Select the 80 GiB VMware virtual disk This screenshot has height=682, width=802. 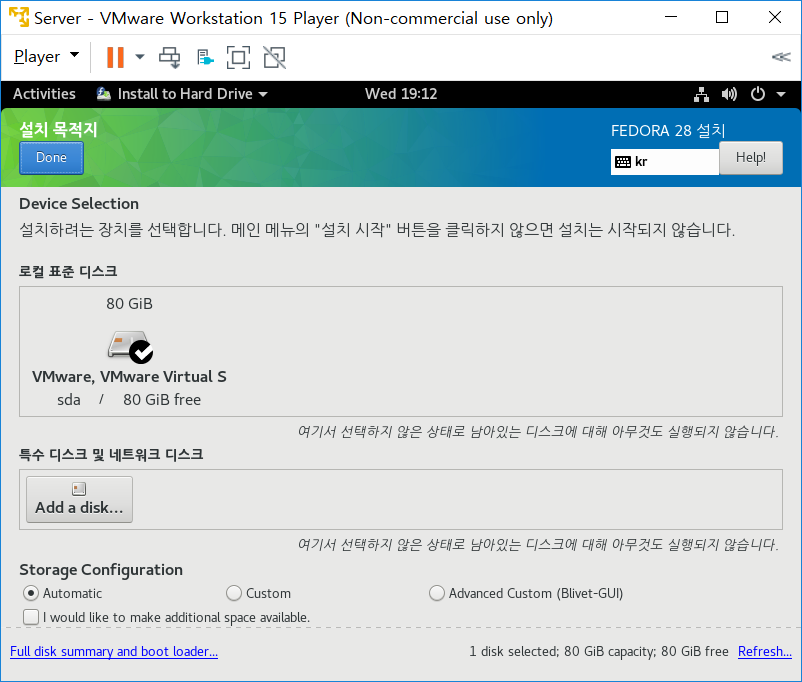(x=129, y=351)
